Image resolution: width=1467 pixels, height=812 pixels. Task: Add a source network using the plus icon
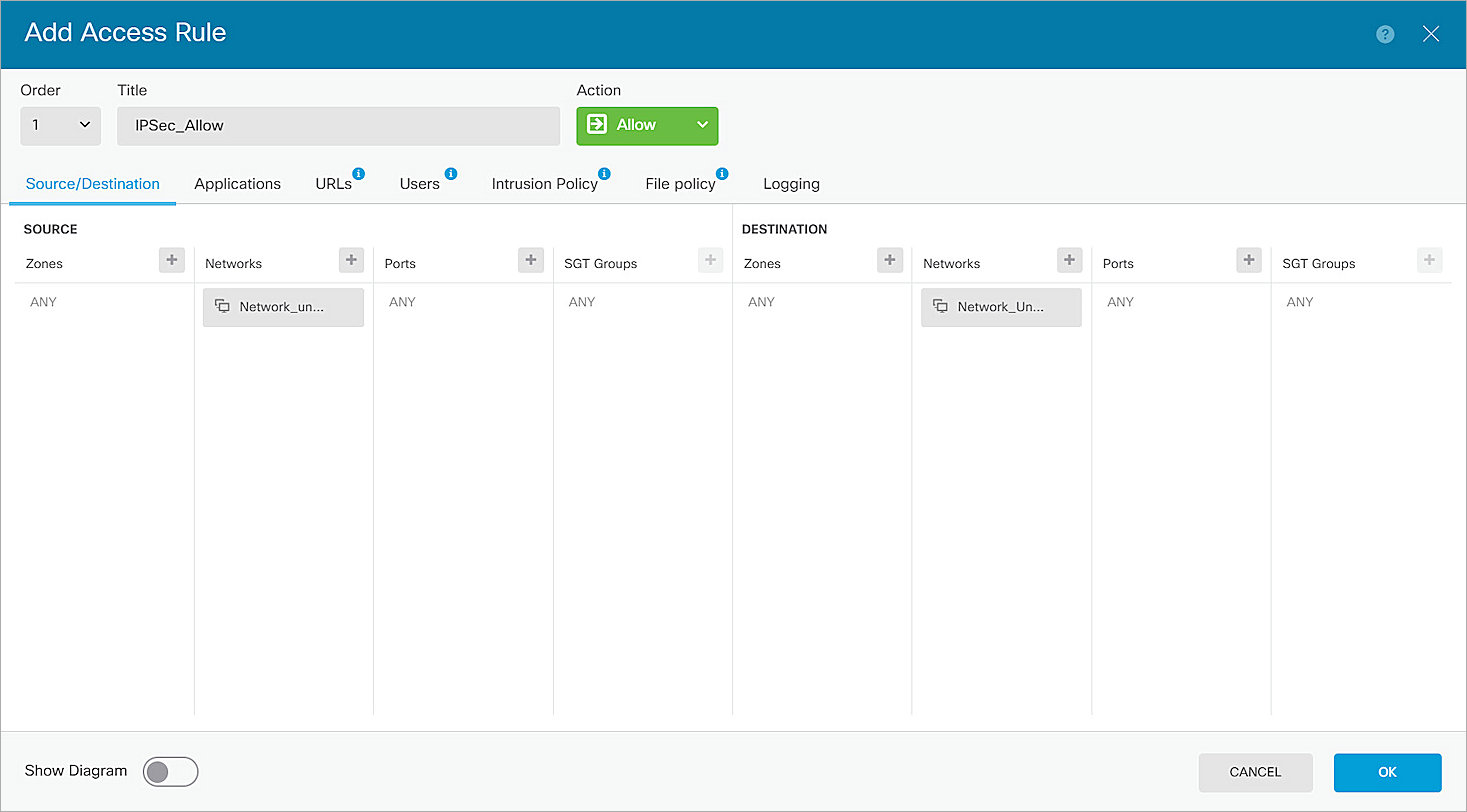pos(351,260)
